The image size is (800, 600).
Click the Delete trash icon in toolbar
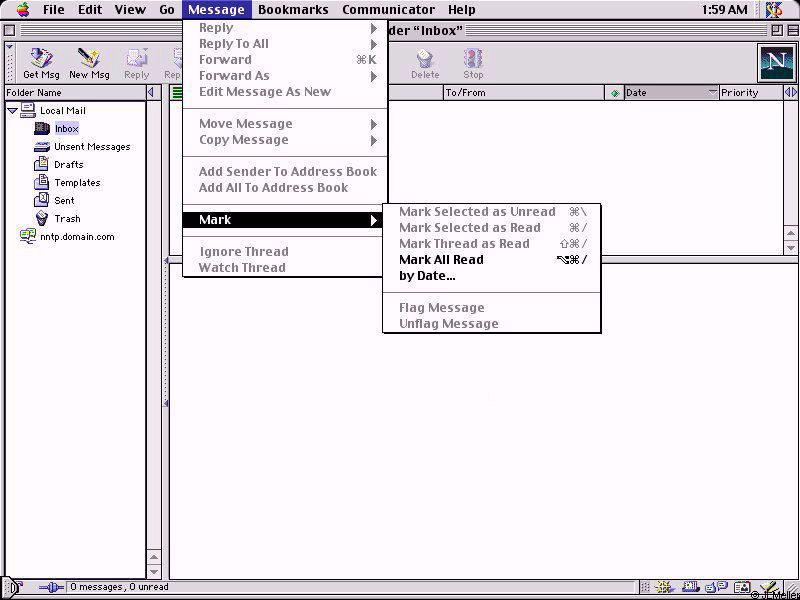[x=425, y=62]
